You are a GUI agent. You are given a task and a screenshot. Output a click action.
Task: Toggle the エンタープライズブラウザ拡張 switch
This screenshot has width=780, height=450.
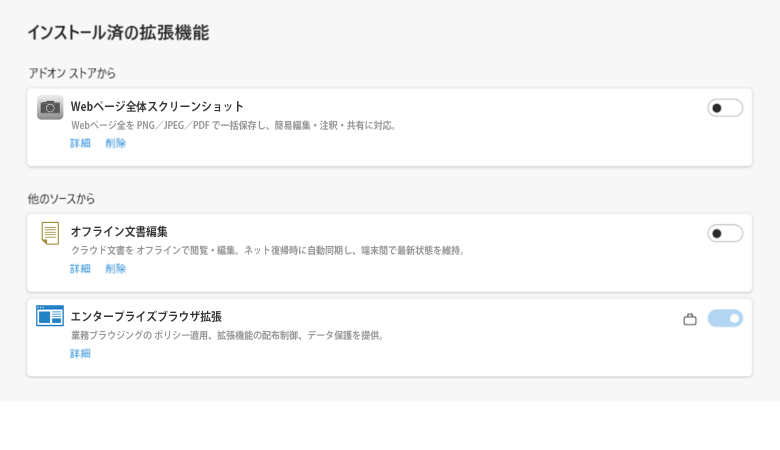coord(725,318)
